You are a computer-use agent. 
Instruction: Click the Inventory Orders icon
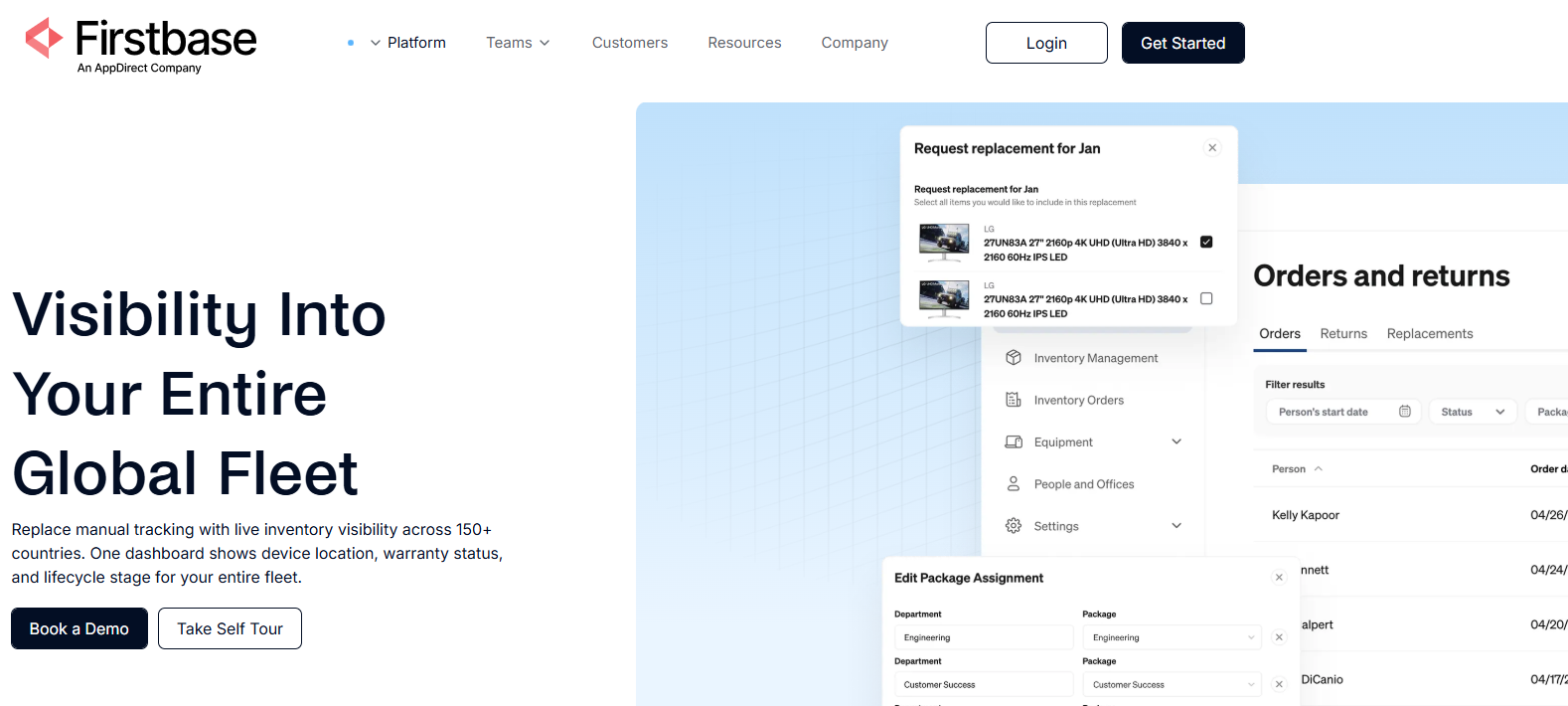tap(1014, 400)
